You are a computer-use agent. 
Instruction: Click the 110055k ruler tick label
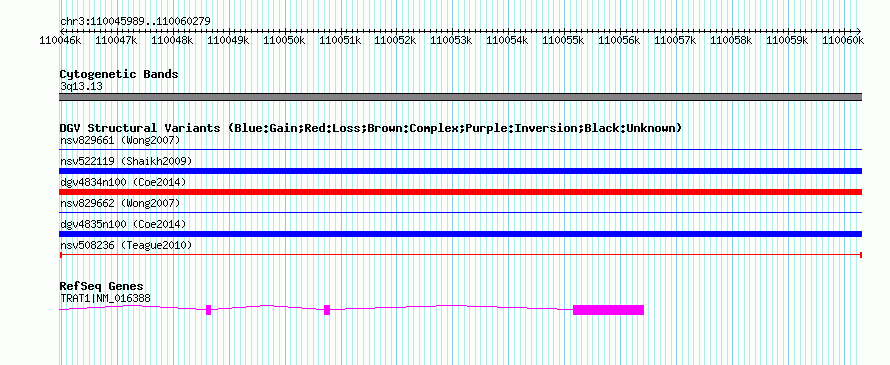point(563,40)
